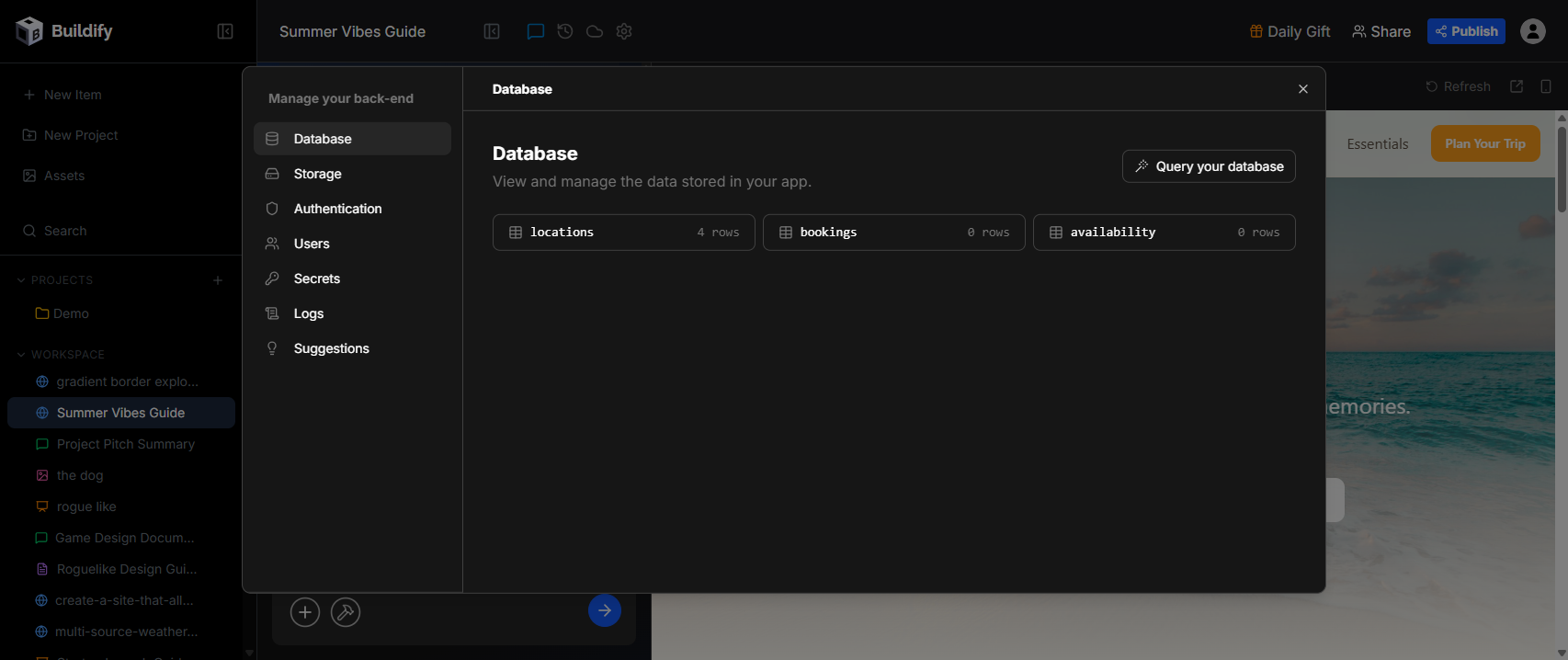Open the Demo folder
Screen dimensions: 1568x660
pyautogui.click(x=62, y=313)
